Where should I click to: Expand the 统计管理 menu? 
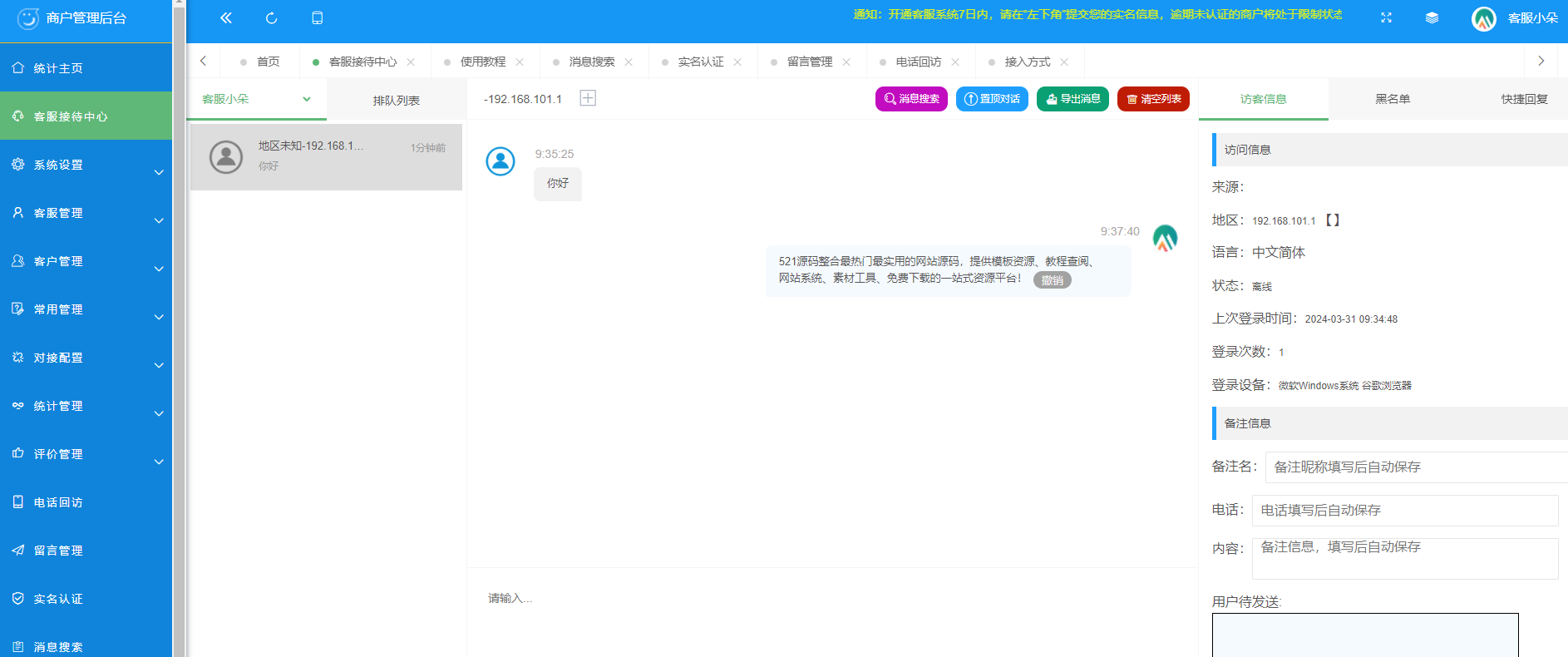click(x=86, y=406)
